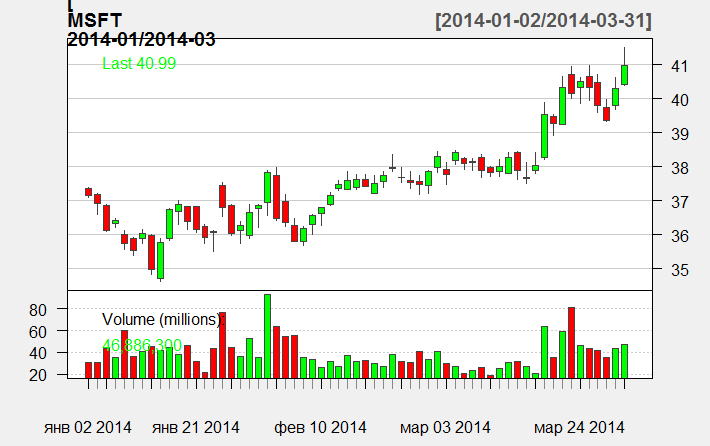Click the мар 03 2014 date label
710x446 pixels.
445,427
